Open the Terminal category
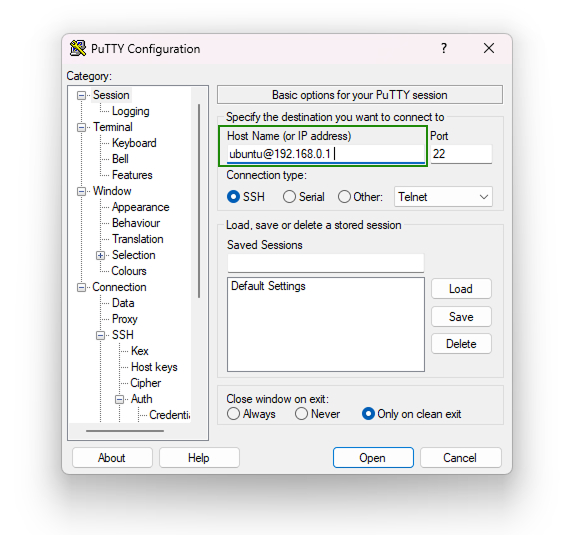This screenshot has width=568, height=535. coord(113,127)
